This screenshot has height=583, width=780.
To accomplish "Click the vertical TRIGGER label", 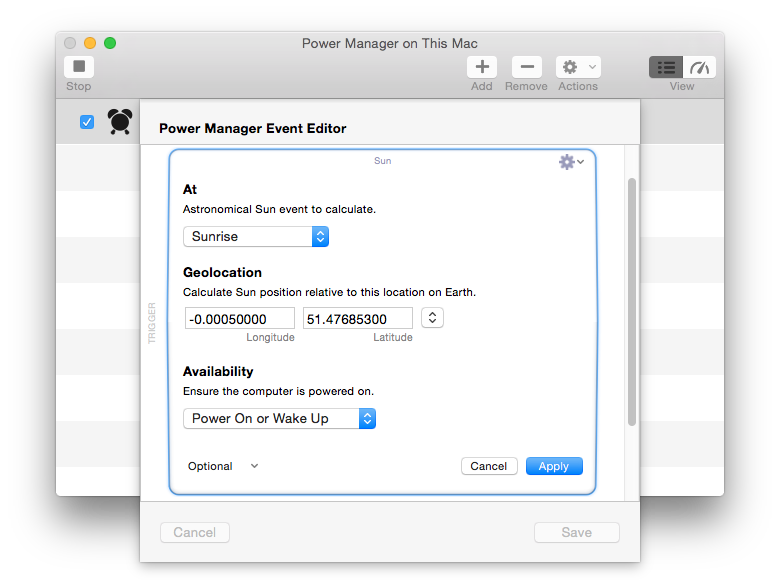I will pos(152,323).
